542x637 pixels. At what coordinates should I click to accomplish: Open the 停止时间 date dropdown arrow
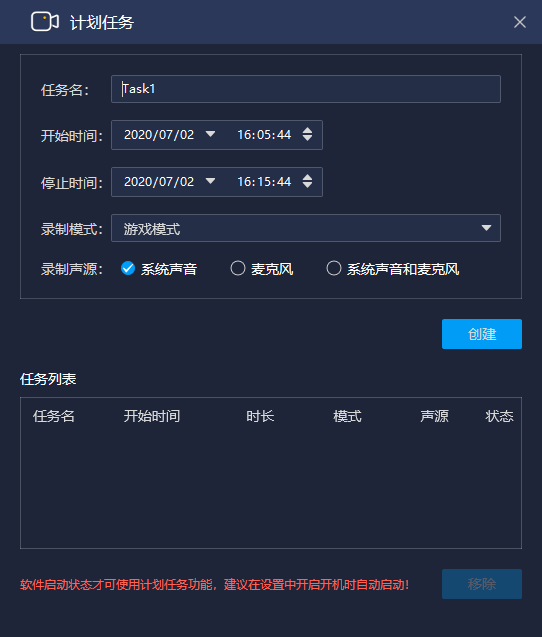coord(210,181)
